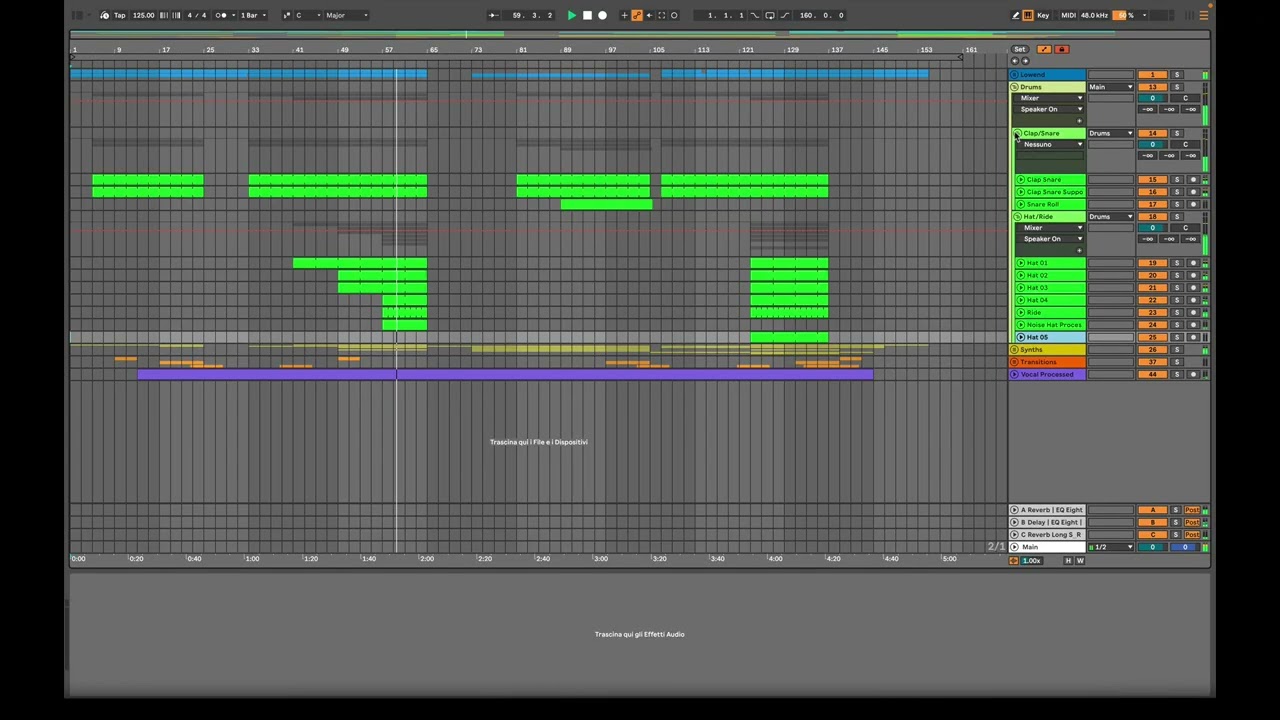Screen dimensions: 1280x720
Task: Toggle the metronome button
Action: click(221, 15)
